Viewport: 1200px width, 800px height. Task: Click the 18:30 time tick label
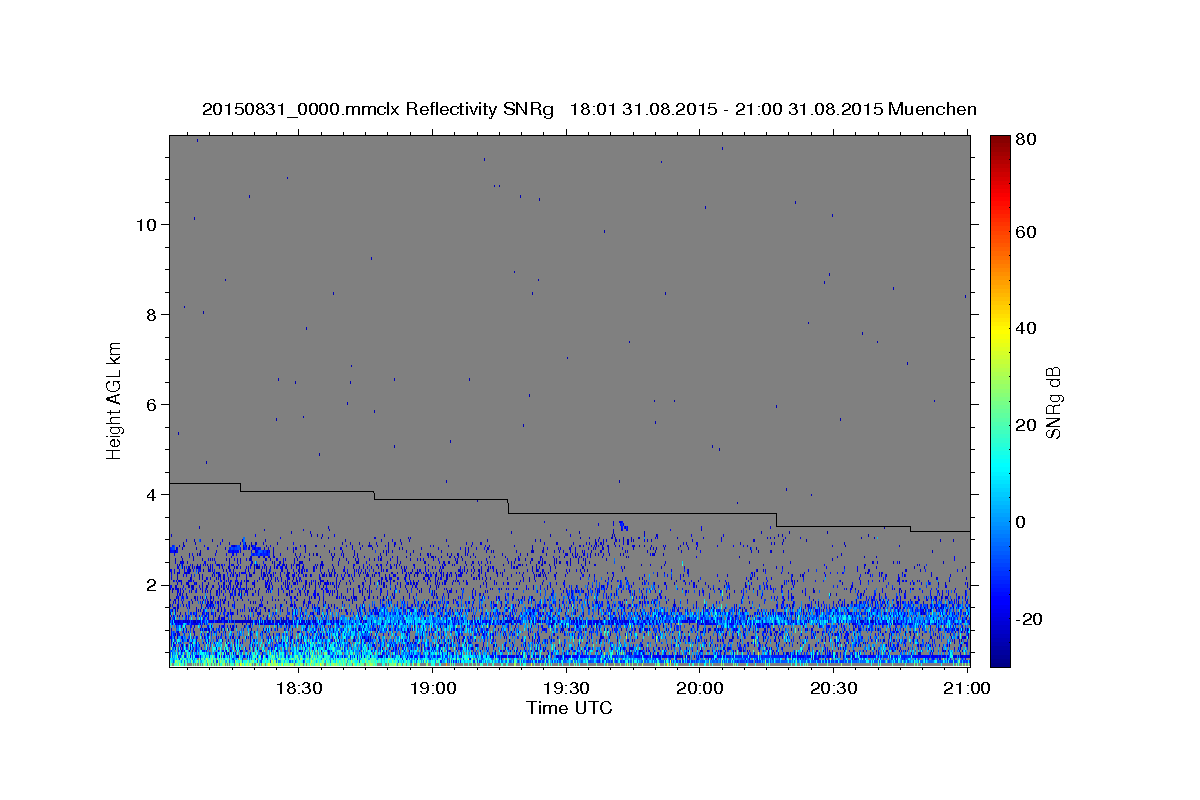click(298, 689)
